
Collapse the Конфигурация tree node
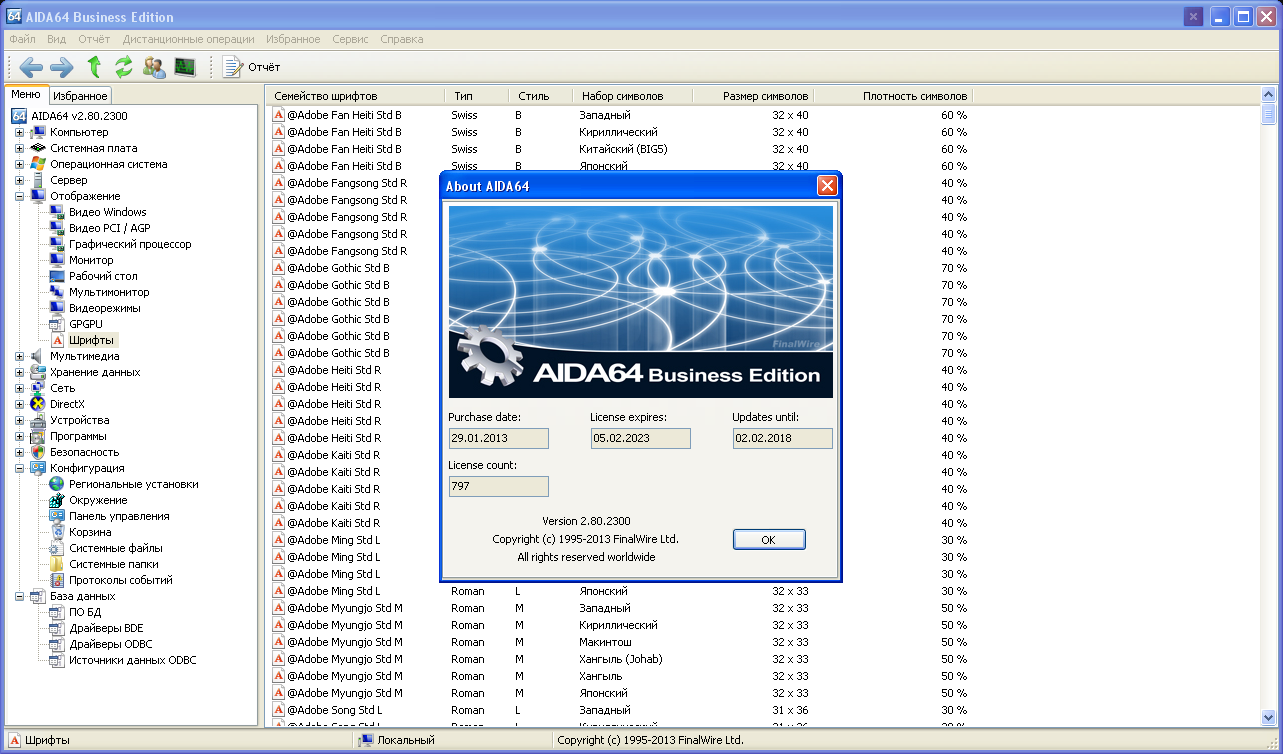tap(19, 468)
